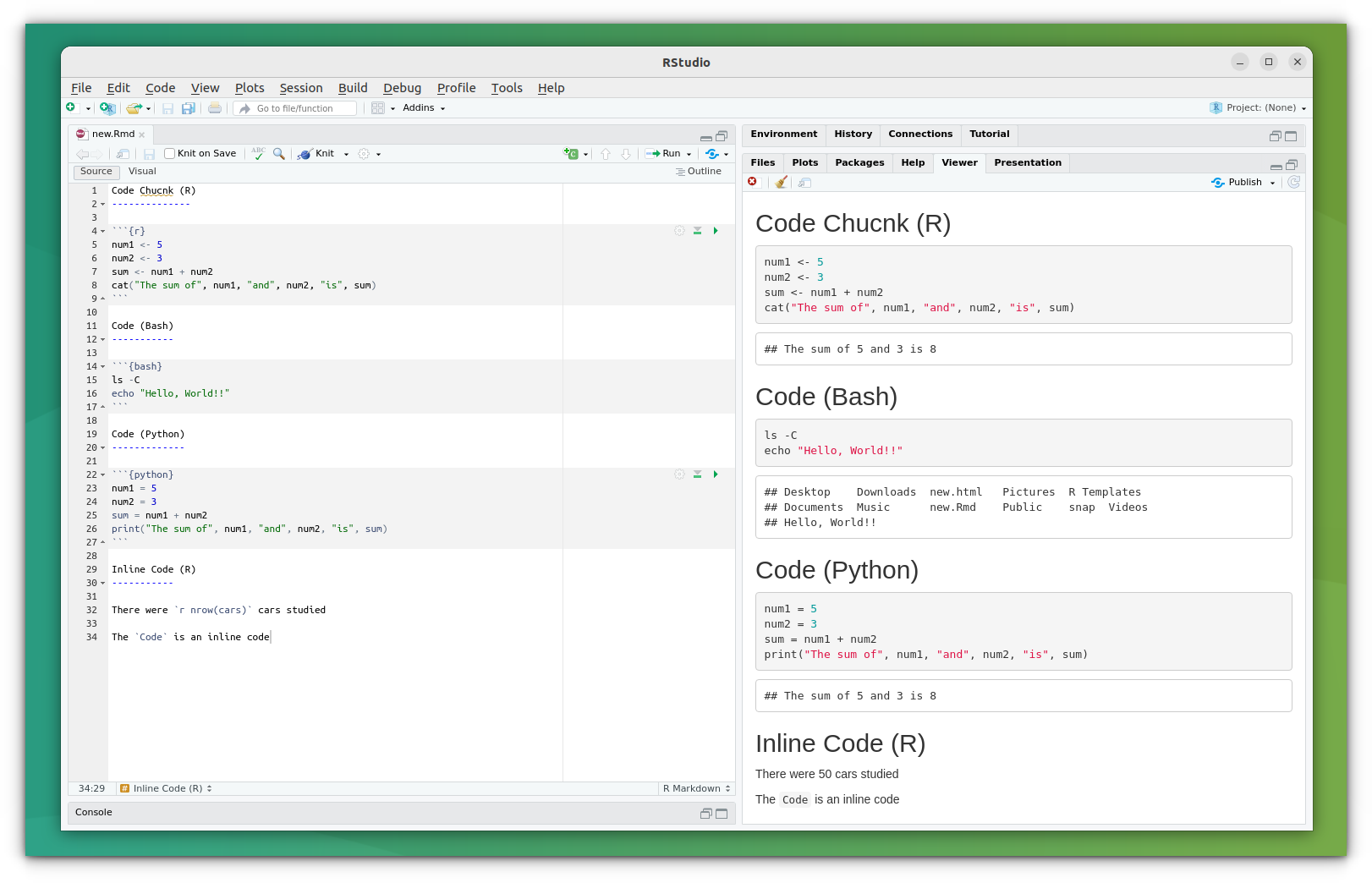Open the Inline Code (R) jump-to selector
Viewport: 1372px width, 883px height.
coord(166,788)
